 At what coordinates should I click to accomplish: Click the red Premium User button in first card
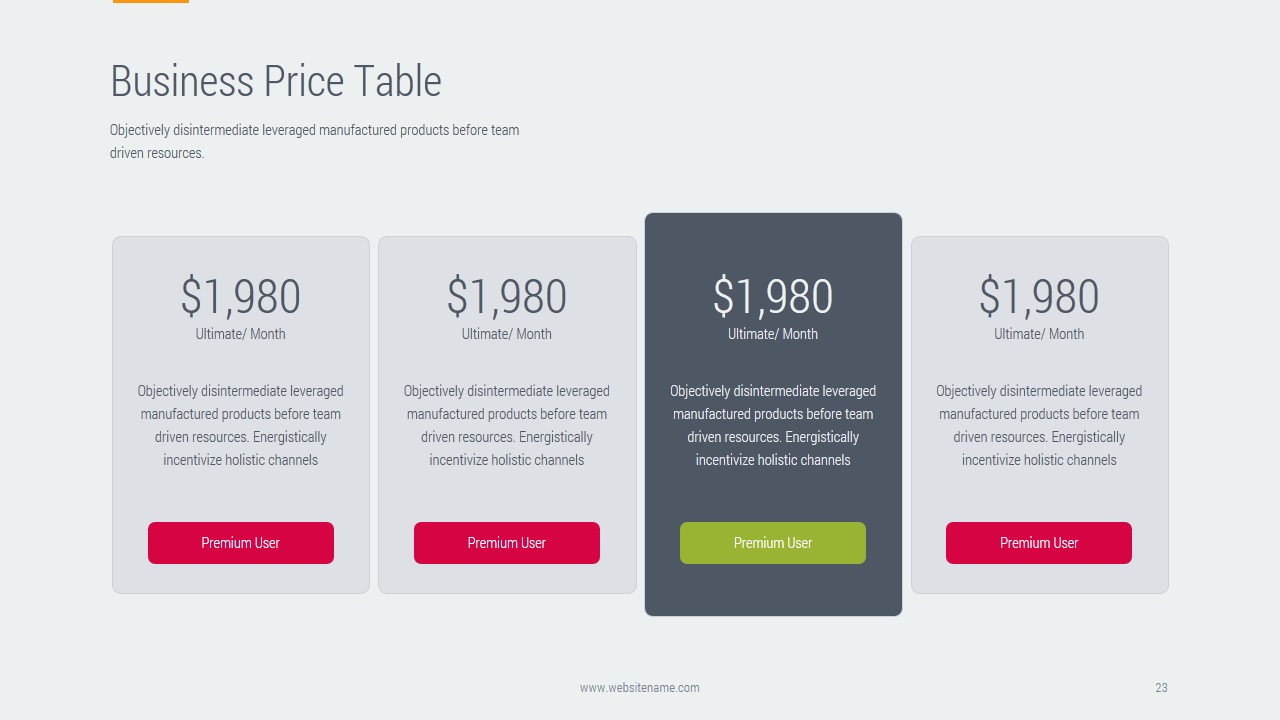(x=241, y=543)
